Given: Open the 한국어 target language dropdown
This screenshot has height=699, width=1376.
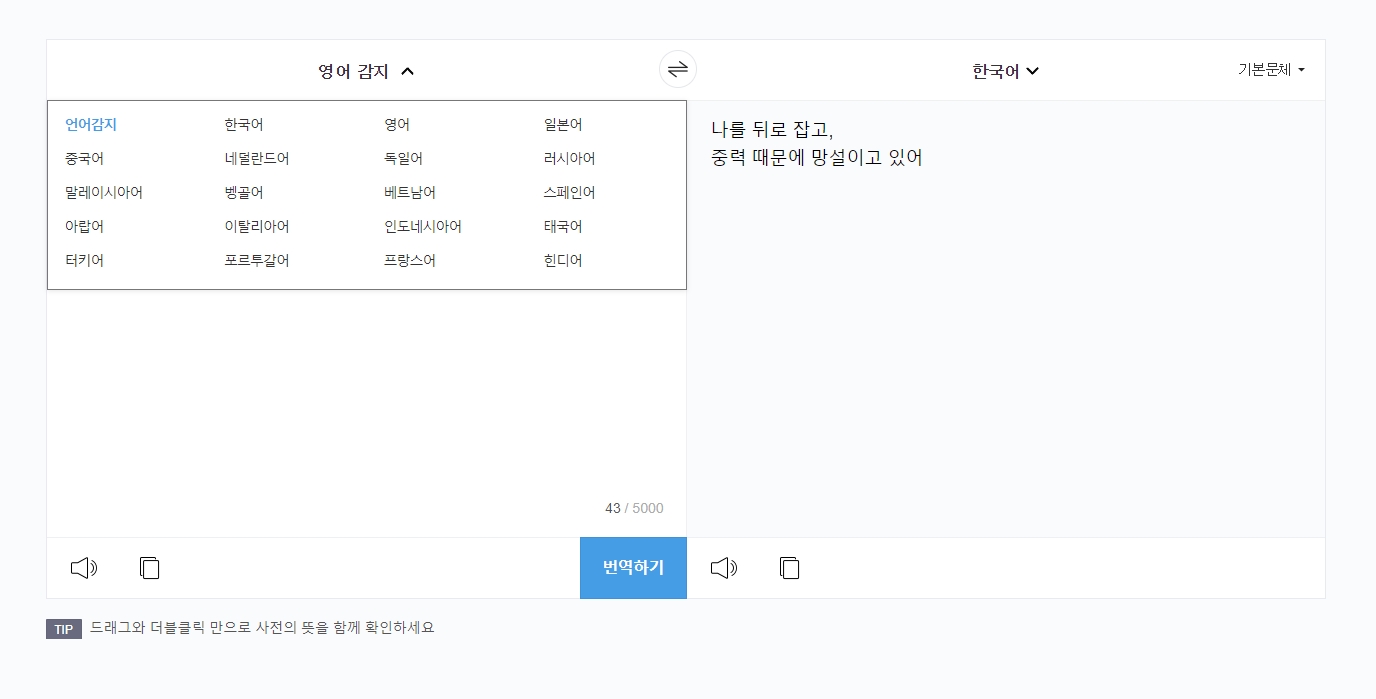Looking at the screenshot, I should 1005,70.
